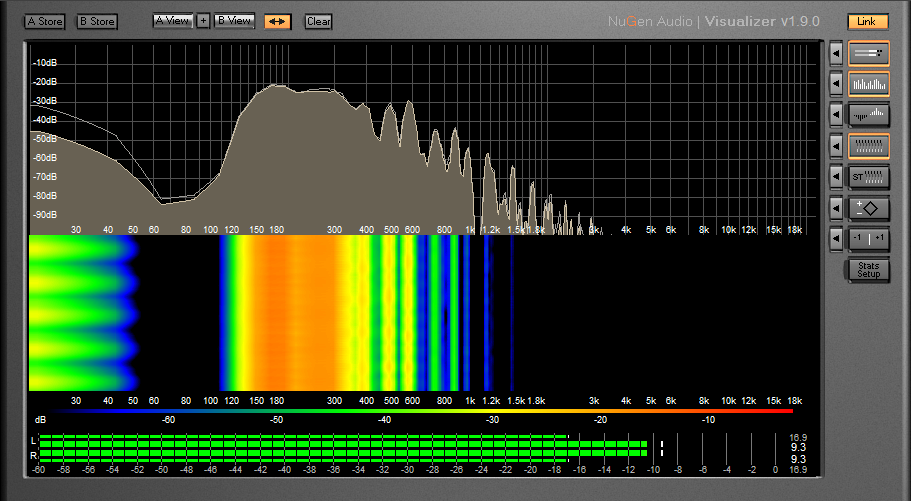Open Stats Setup

pos(868,270)
